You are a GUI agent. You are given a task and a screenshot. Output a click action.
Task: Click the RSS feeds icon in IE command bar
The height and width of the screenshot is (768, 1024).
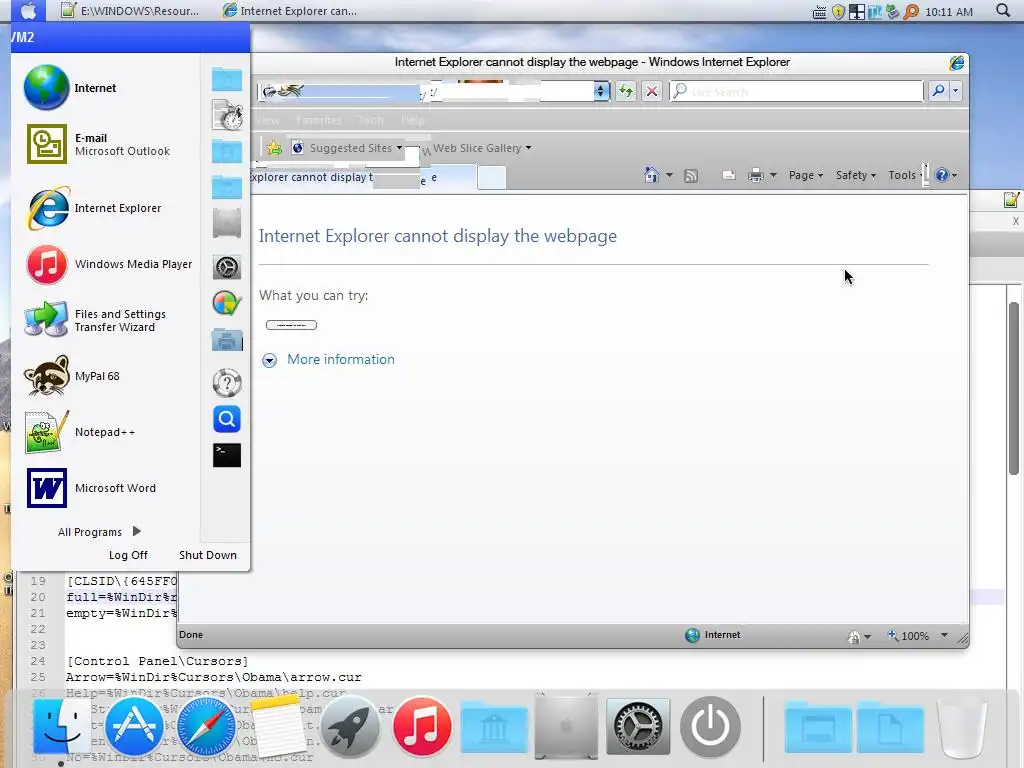[690, 176]
